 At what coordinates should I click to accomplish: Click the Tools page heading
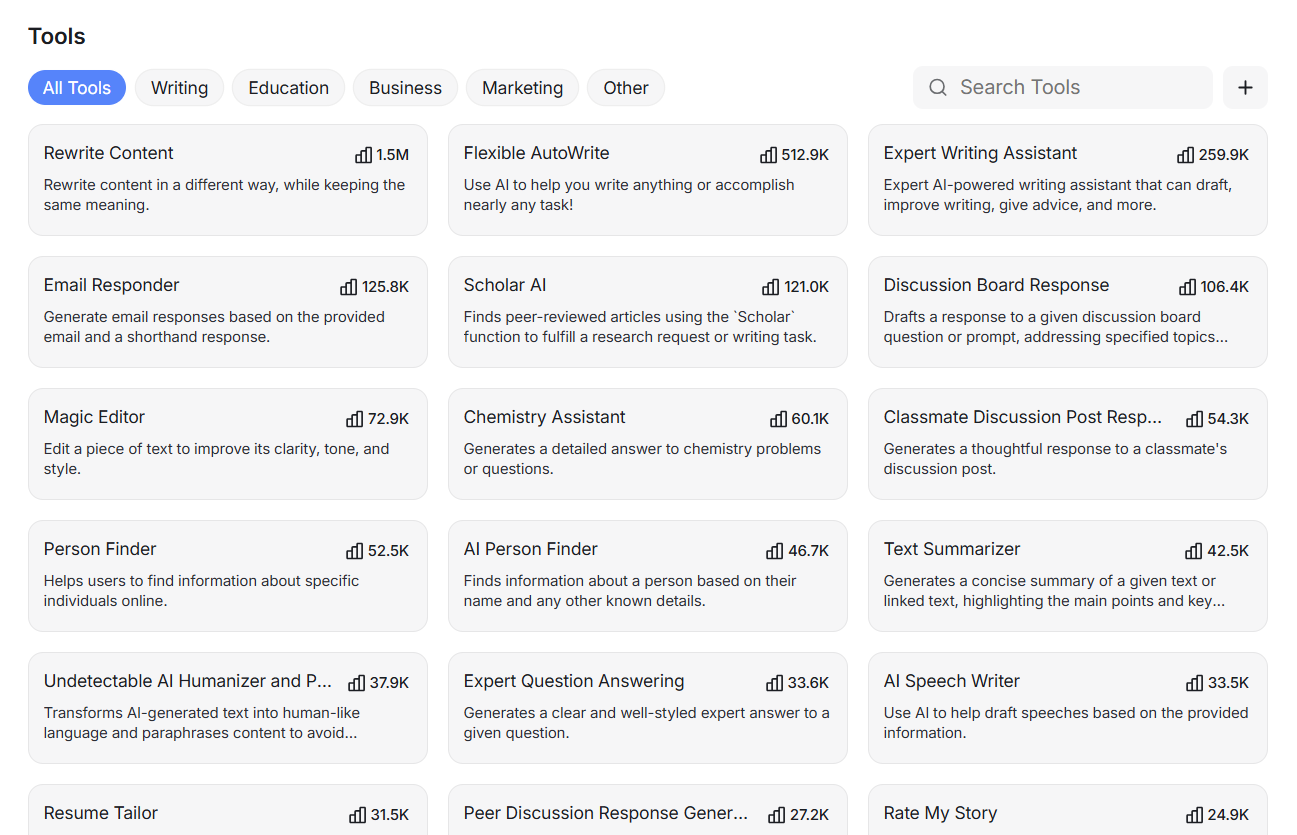tap(57, 37)
